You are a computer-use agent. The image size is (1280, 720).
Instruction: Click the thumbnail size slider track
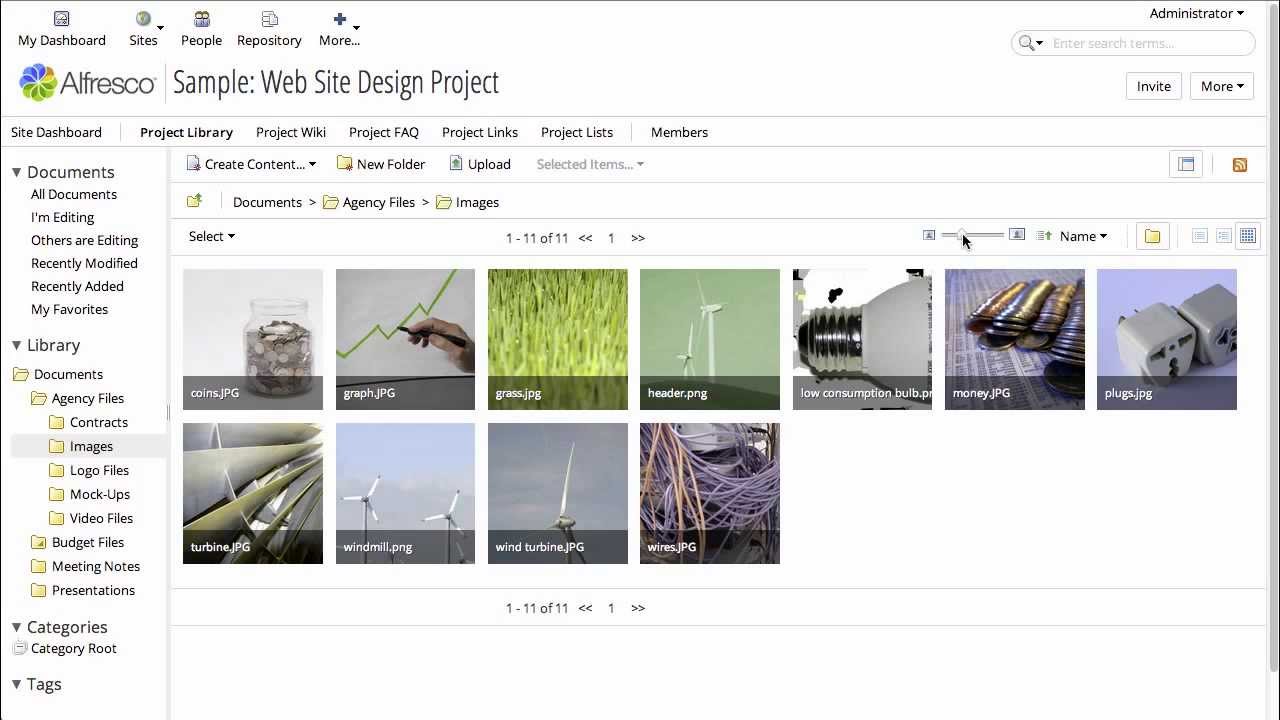[985, 236]
